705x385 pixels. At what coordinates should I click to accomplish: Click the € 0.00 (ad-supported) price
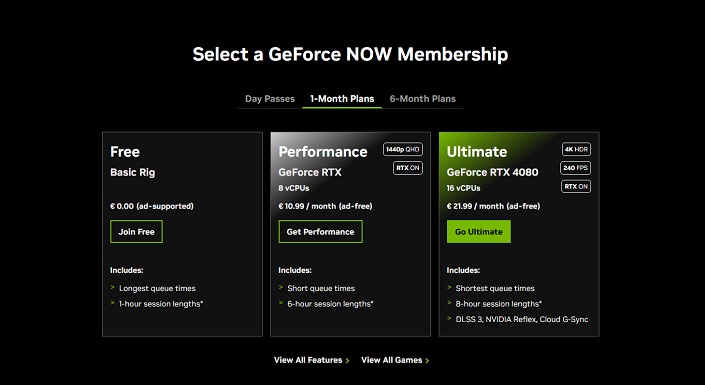pyautogui.click(x=152, y=206)
